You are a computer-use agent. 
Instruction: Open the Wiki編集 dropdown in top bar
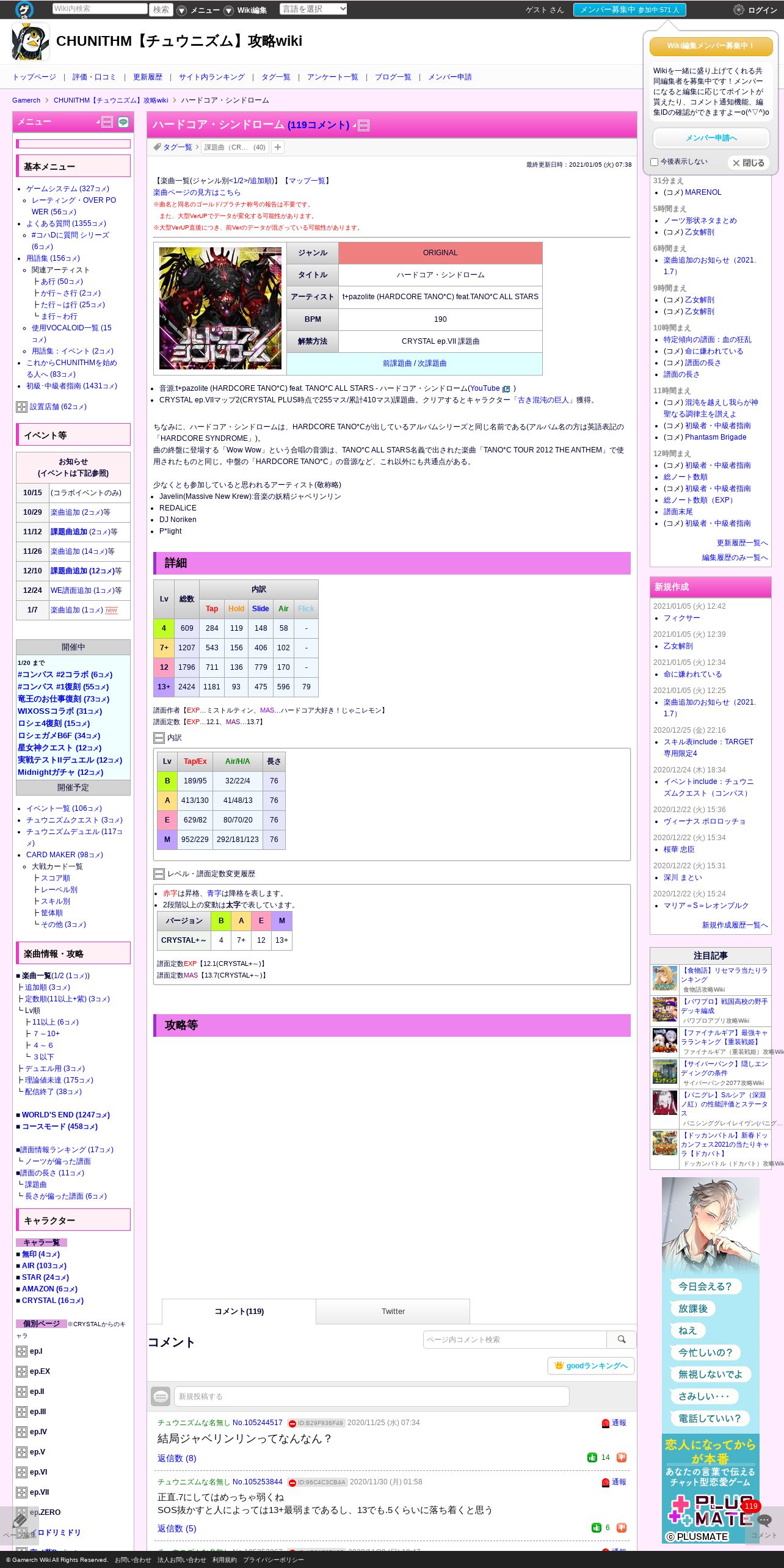click(246, 10)
